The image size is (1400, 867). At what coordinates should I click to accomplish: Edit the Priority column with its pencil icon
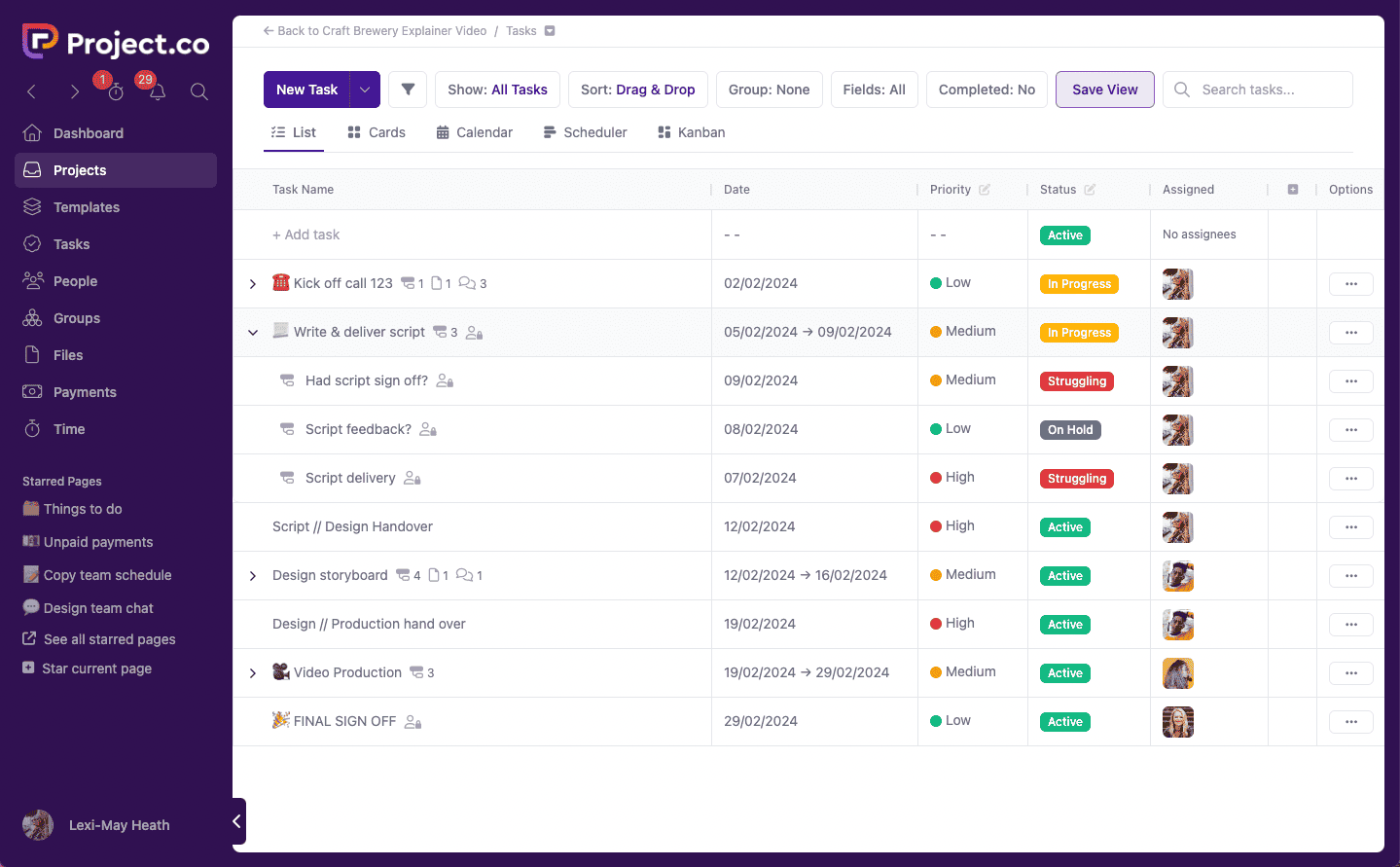(986, 189)
